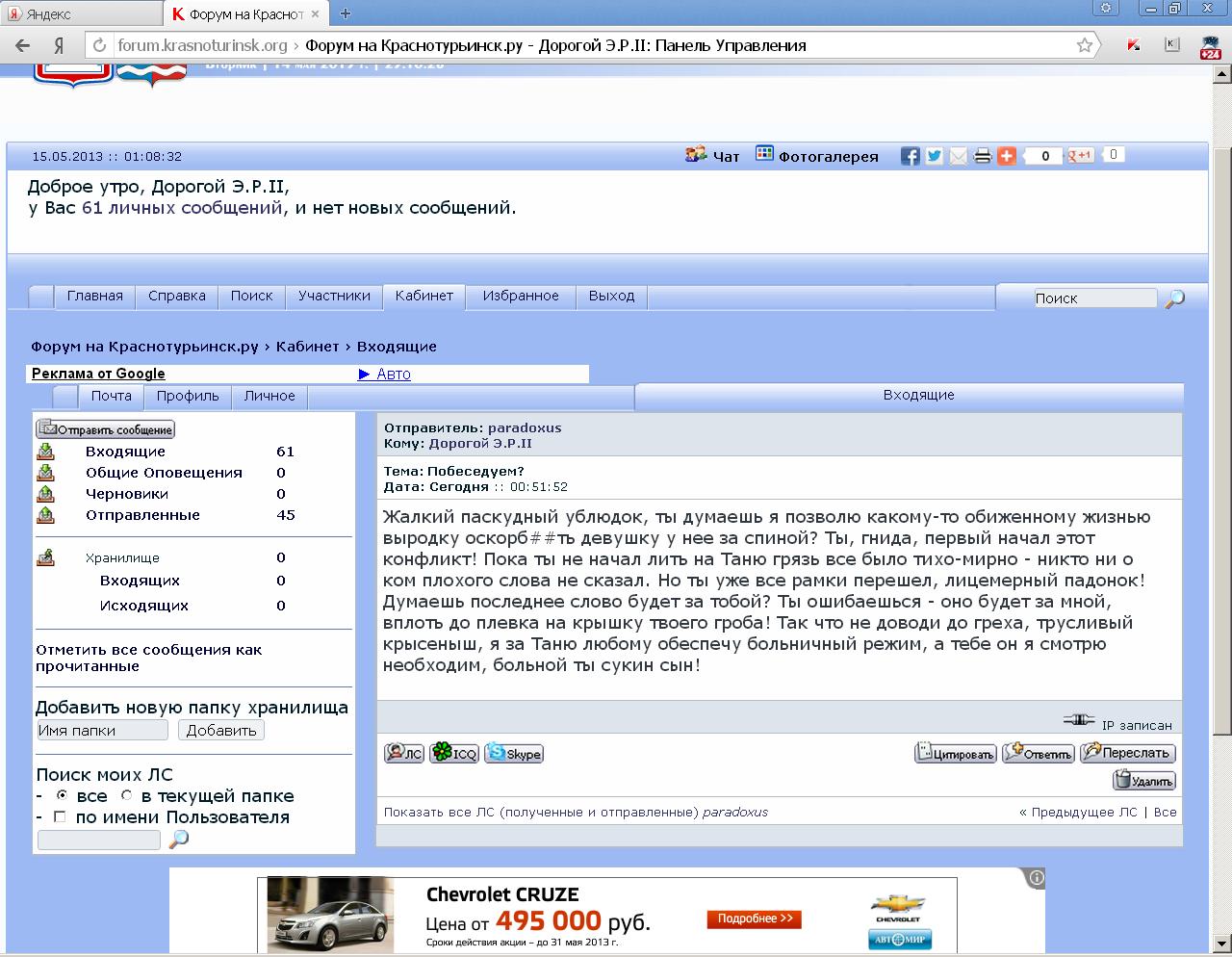The image size is (1232, 957).
Task: Print the page via printer icon
Action: click(982, 156)
